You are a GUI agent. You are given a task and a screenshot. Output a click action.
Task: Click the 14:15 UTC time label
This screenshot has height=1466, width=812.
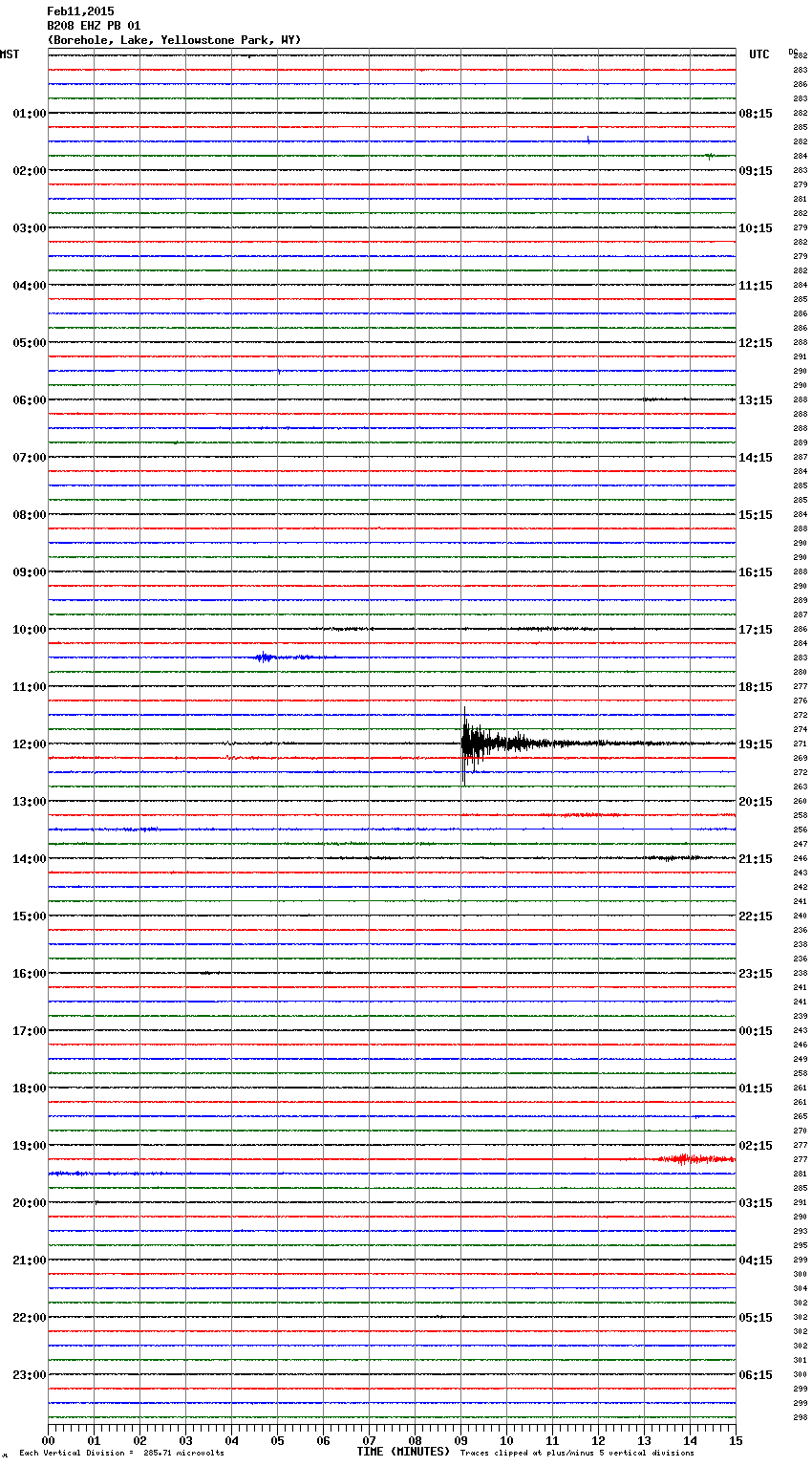[x=756, y=458]
